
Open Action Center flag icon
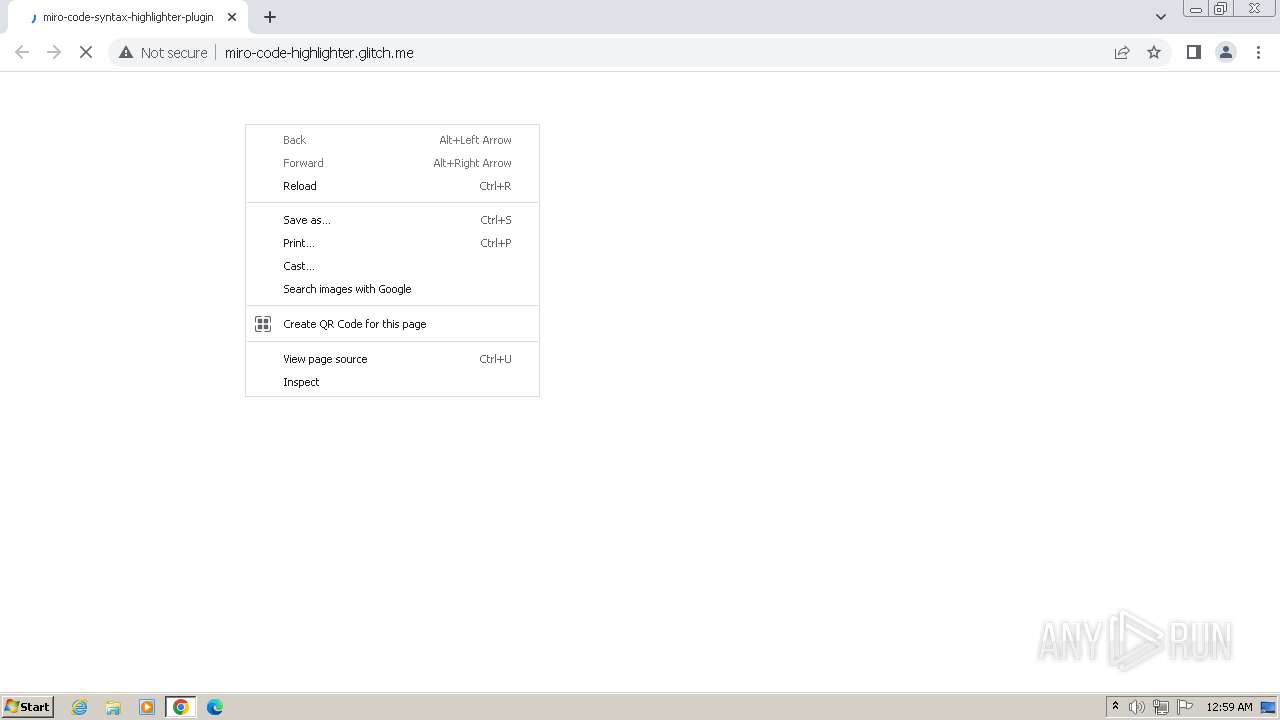pos(1185,707)
